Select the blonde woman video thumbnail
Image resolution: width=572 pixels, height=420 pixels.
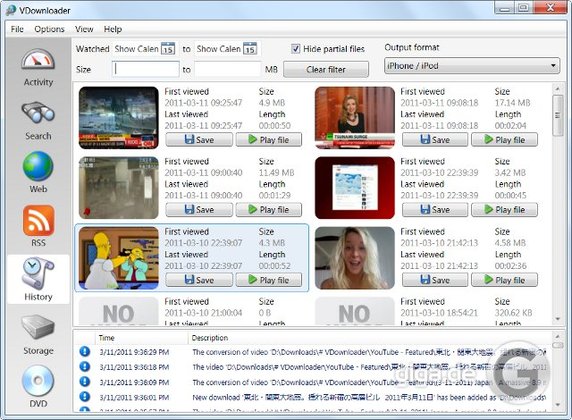tap(355, 258)
